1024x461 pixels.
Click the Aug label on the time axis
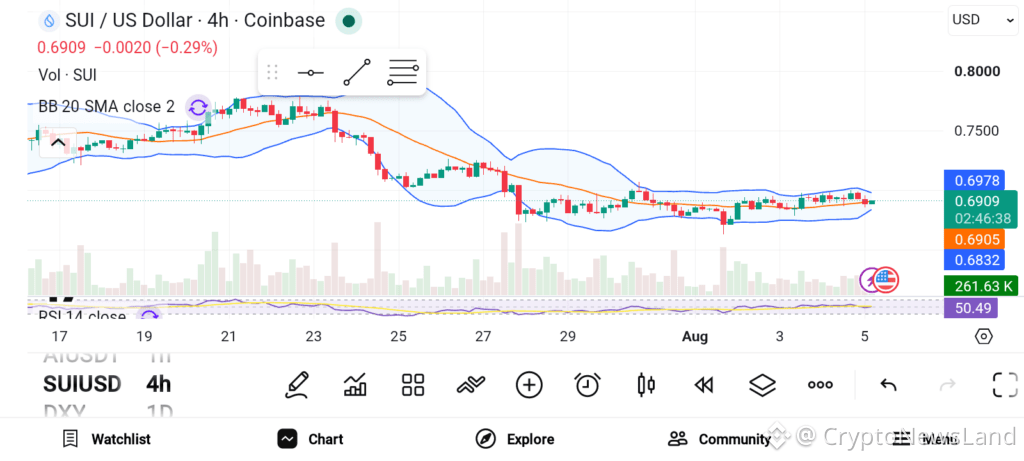coord(695,336)
